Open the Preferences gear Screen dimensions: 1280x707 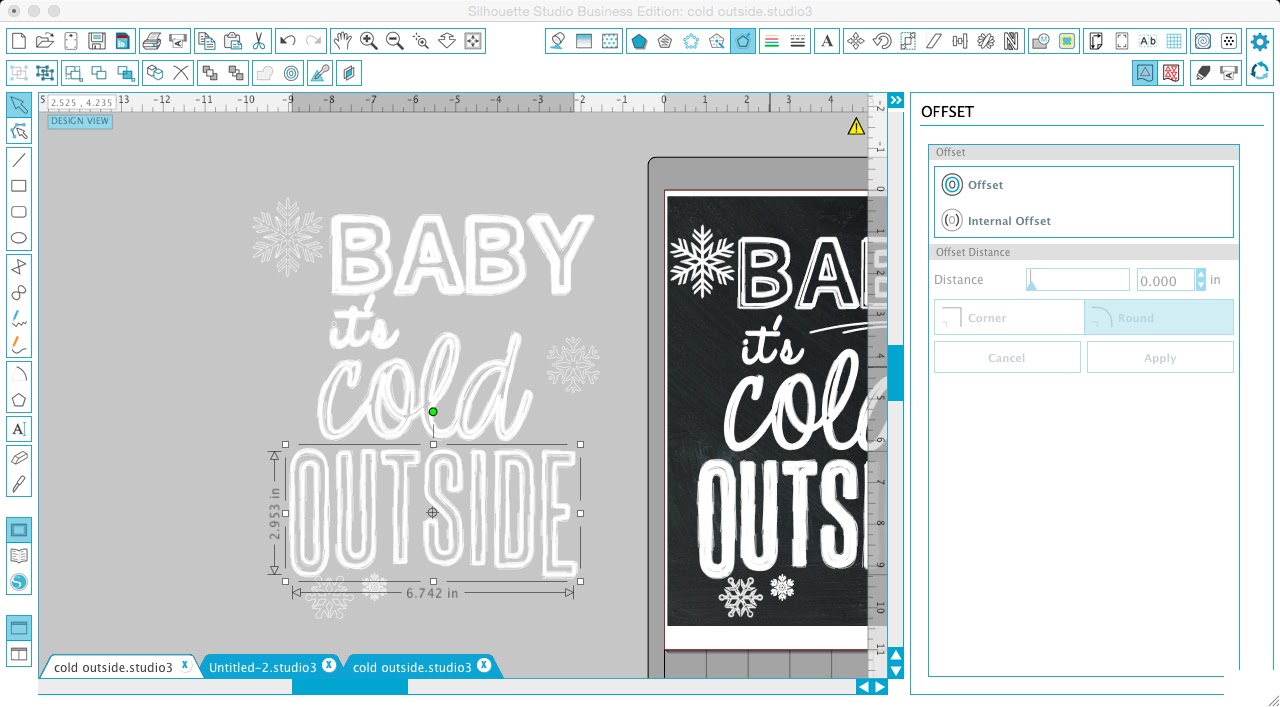pyautogui.click(x=1260, y=42)
